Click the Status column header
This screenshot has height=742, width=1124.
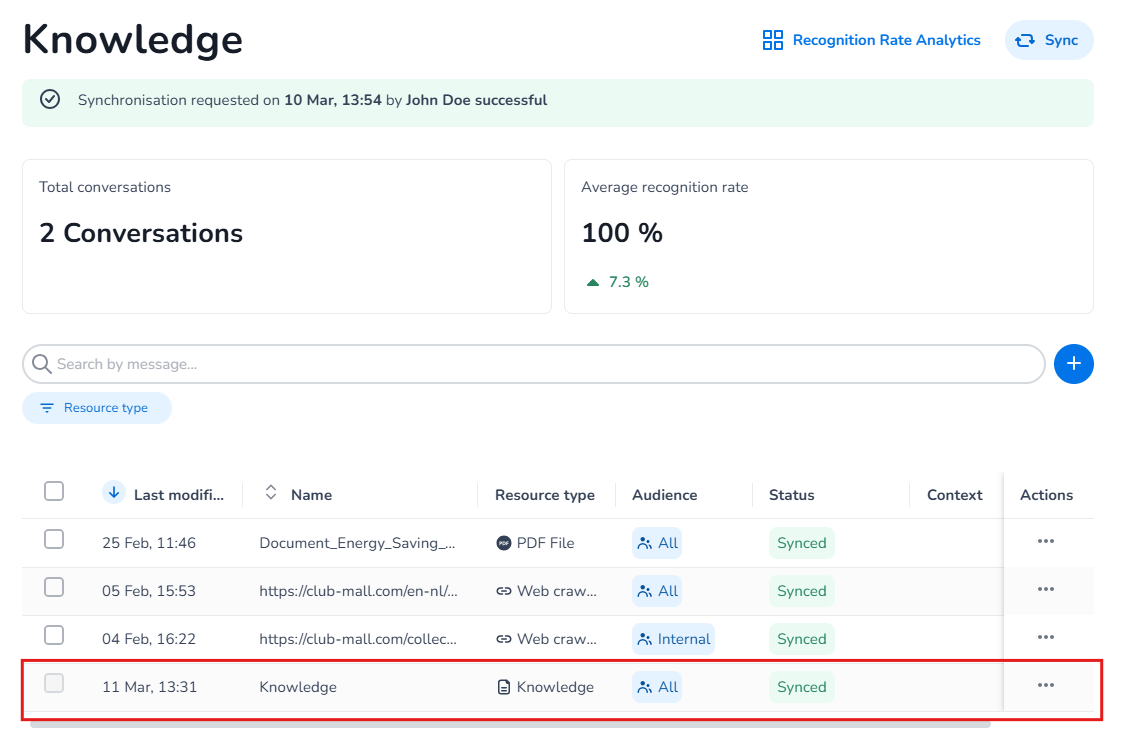791,495
